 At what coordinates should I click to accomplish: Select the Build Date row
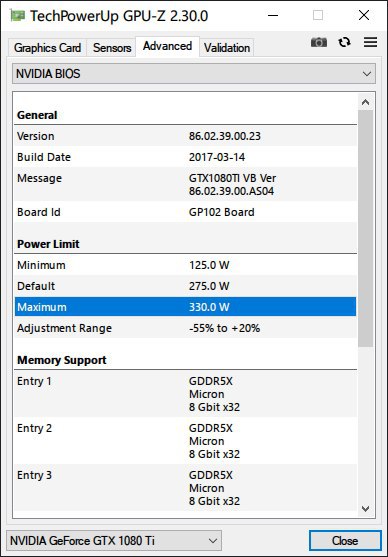185,157
